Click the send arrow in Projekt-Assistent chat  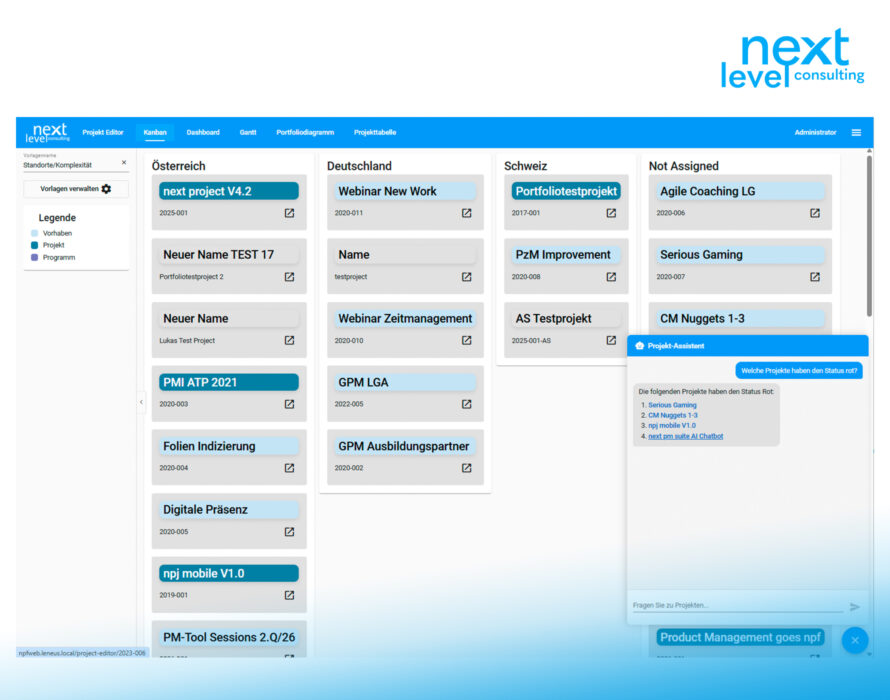click(x=855, y=606)
